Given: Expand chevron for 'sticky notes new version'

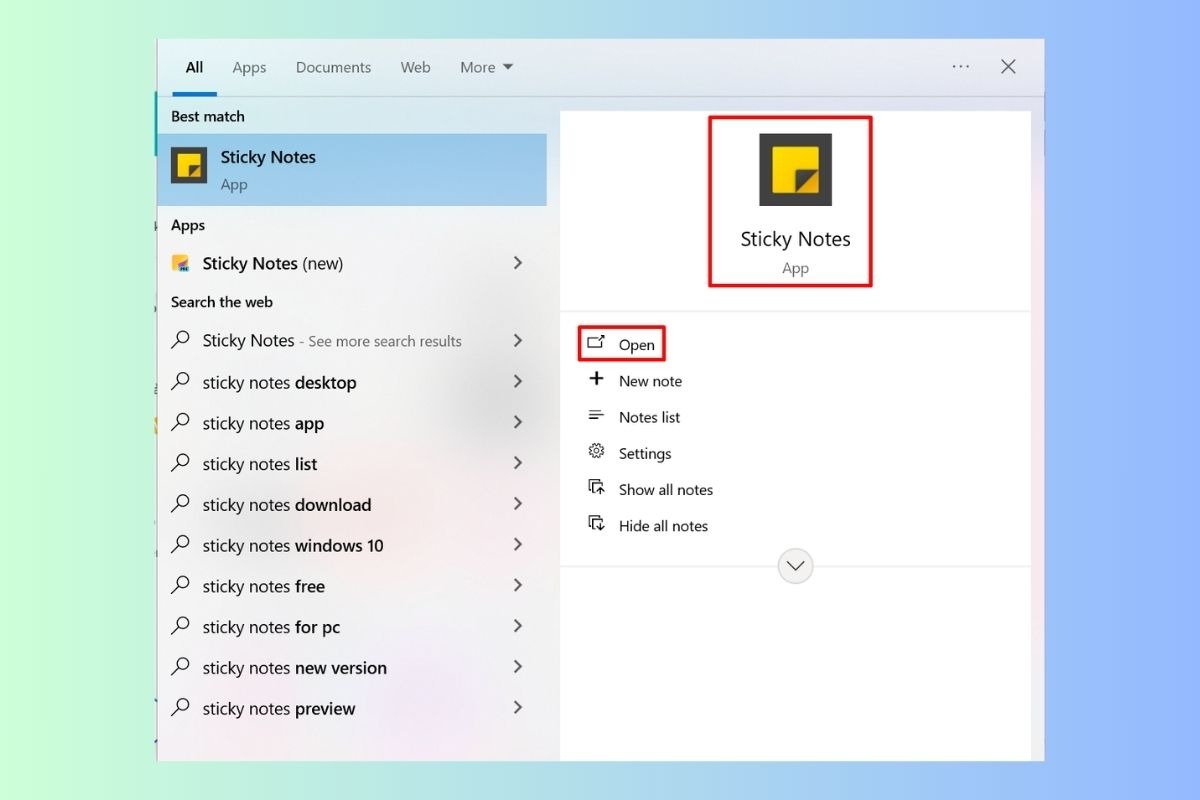Looking at the screenshot, I should [518, 667].
